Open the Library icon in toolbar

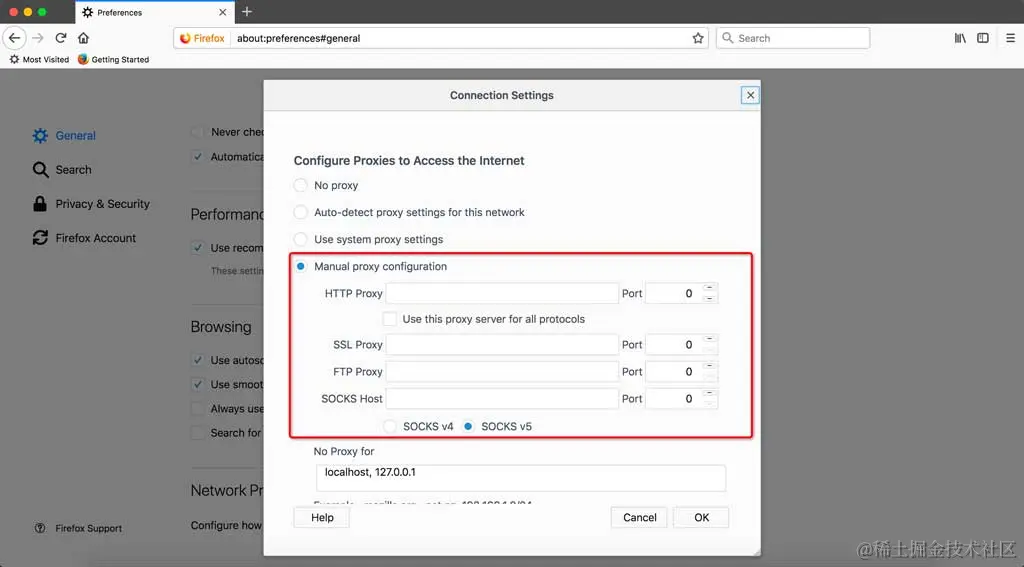coord(960,38)
